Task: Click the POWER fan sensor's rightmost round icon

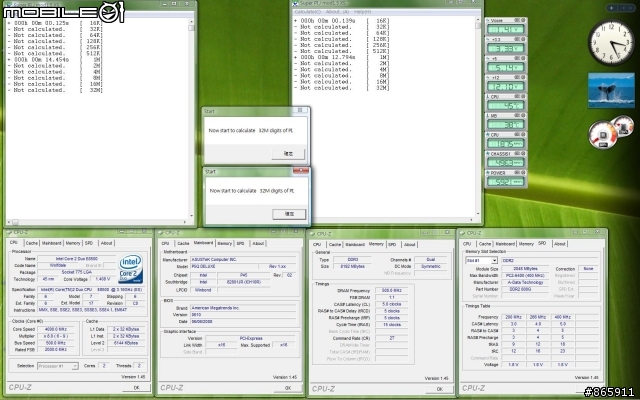Action: coord(523,173)
